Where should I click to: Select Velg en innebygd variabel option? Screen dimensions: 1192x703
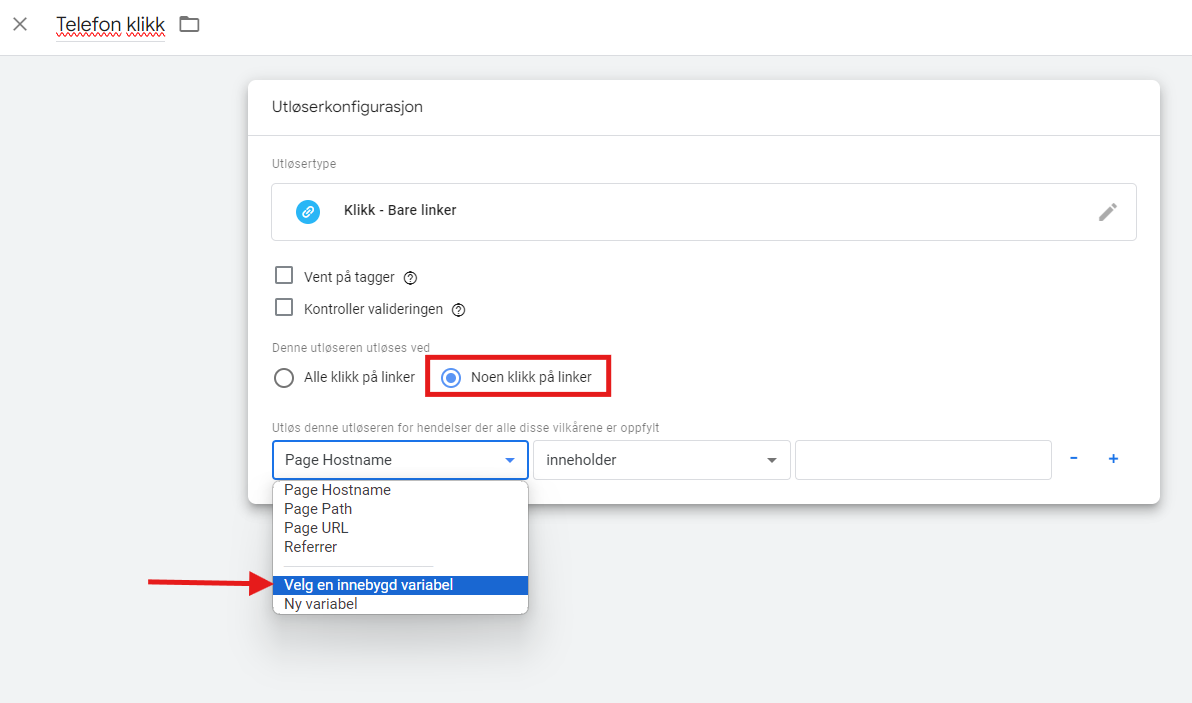click(x=368, y=585)
